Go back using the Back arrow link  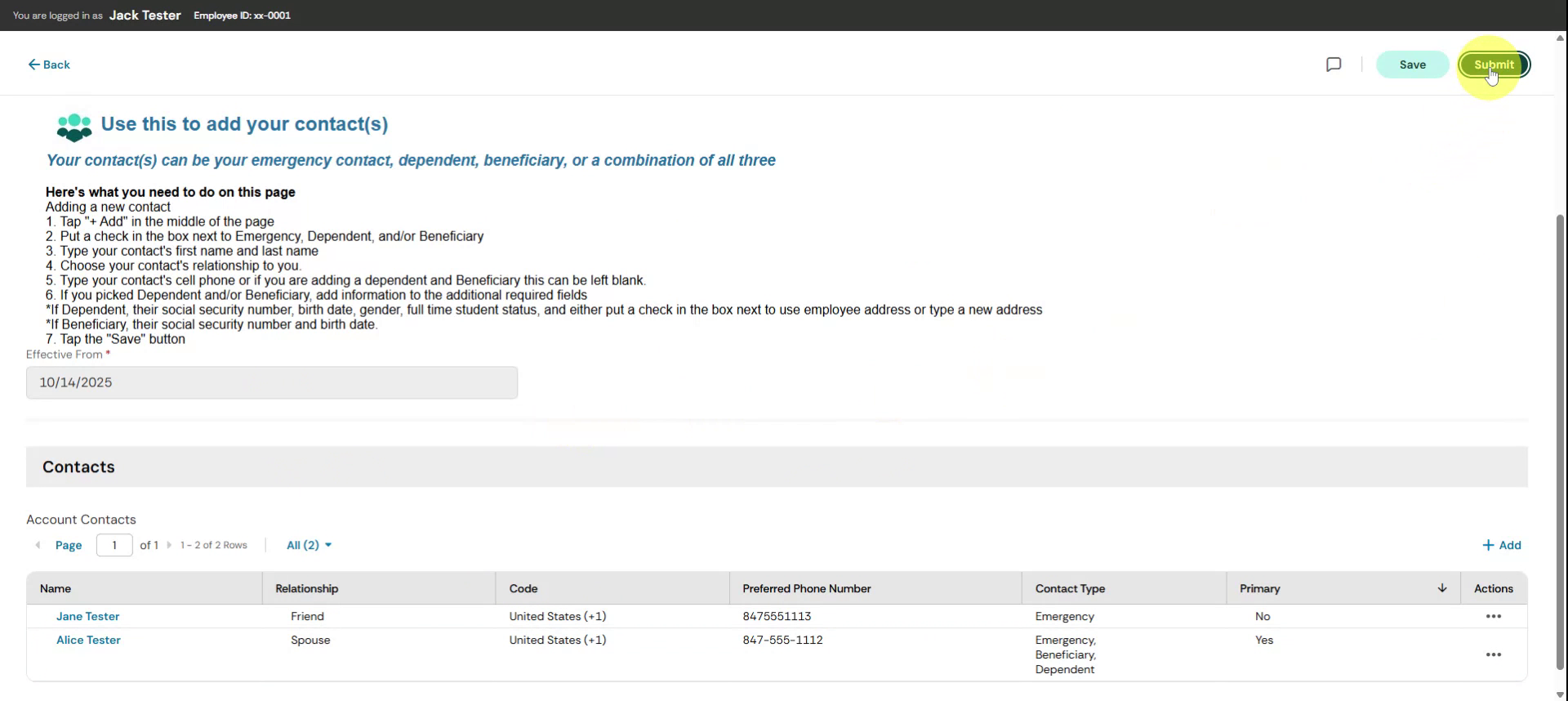49,65
